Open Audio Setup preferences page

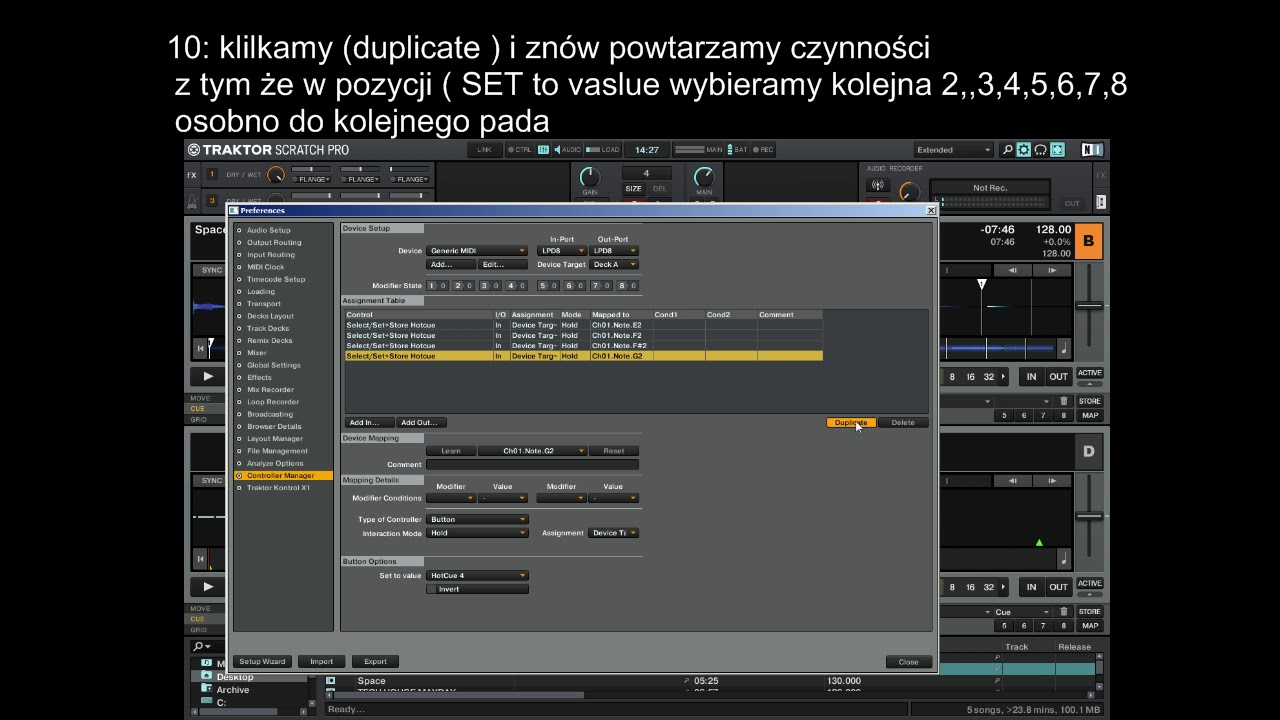click(269, 230)
